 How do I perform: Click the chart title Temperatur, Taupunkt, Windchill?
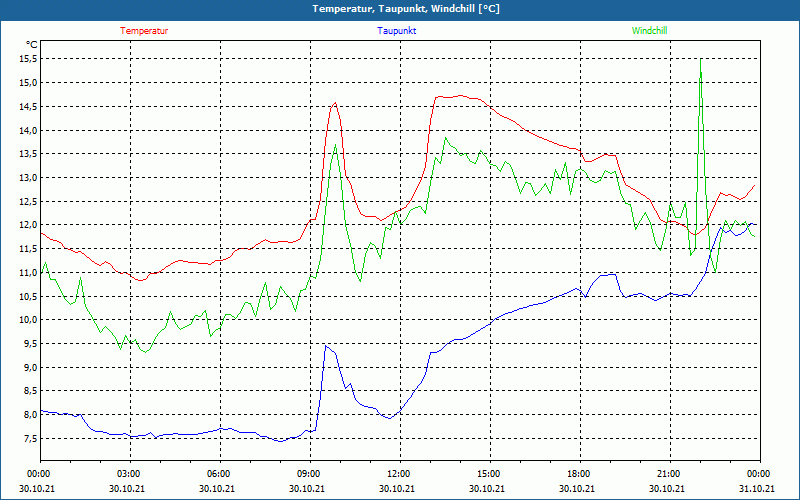click(406, 9)
